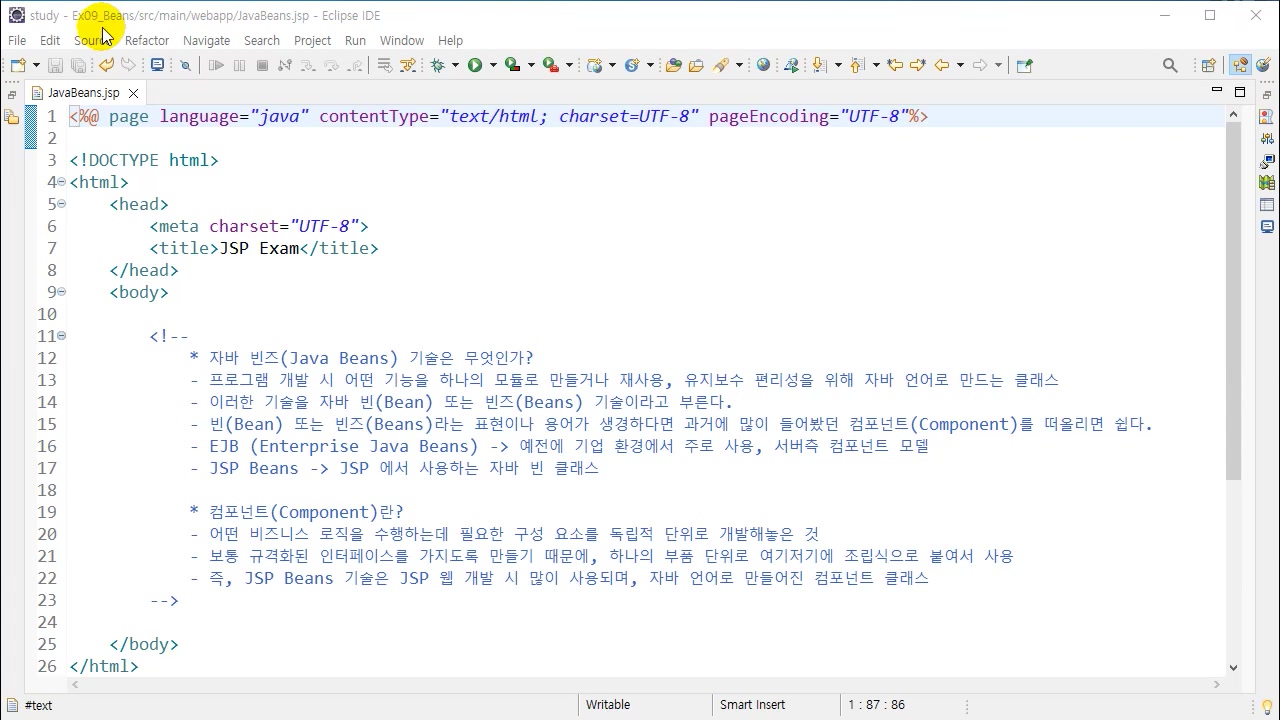The image size is (1280, 720).
Task: Save all open editors with Save All icon
Action: (79, 64)
